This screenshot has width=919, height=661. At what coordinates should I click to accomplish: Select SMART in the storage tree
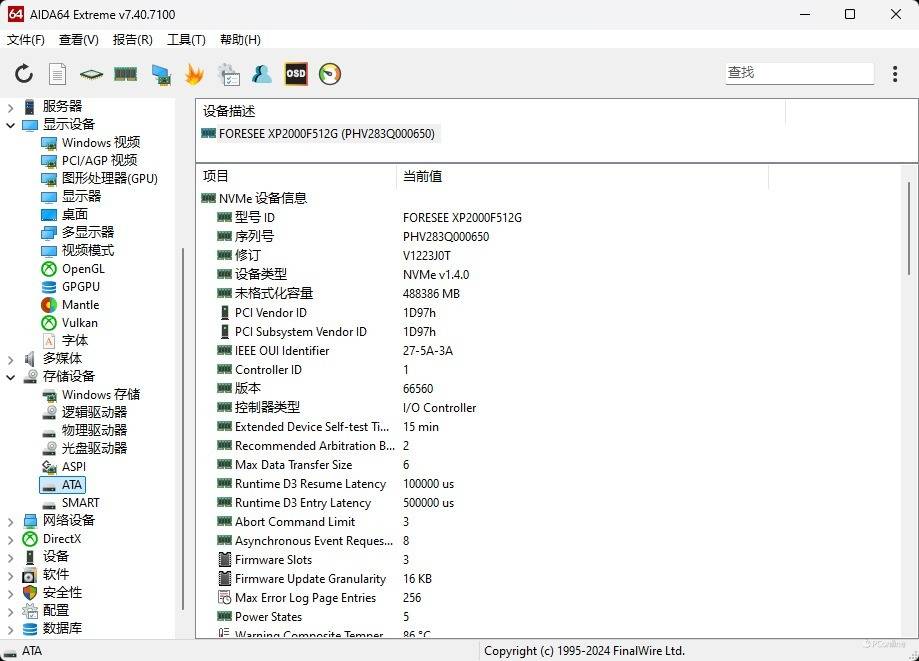[x=80, y=503]
